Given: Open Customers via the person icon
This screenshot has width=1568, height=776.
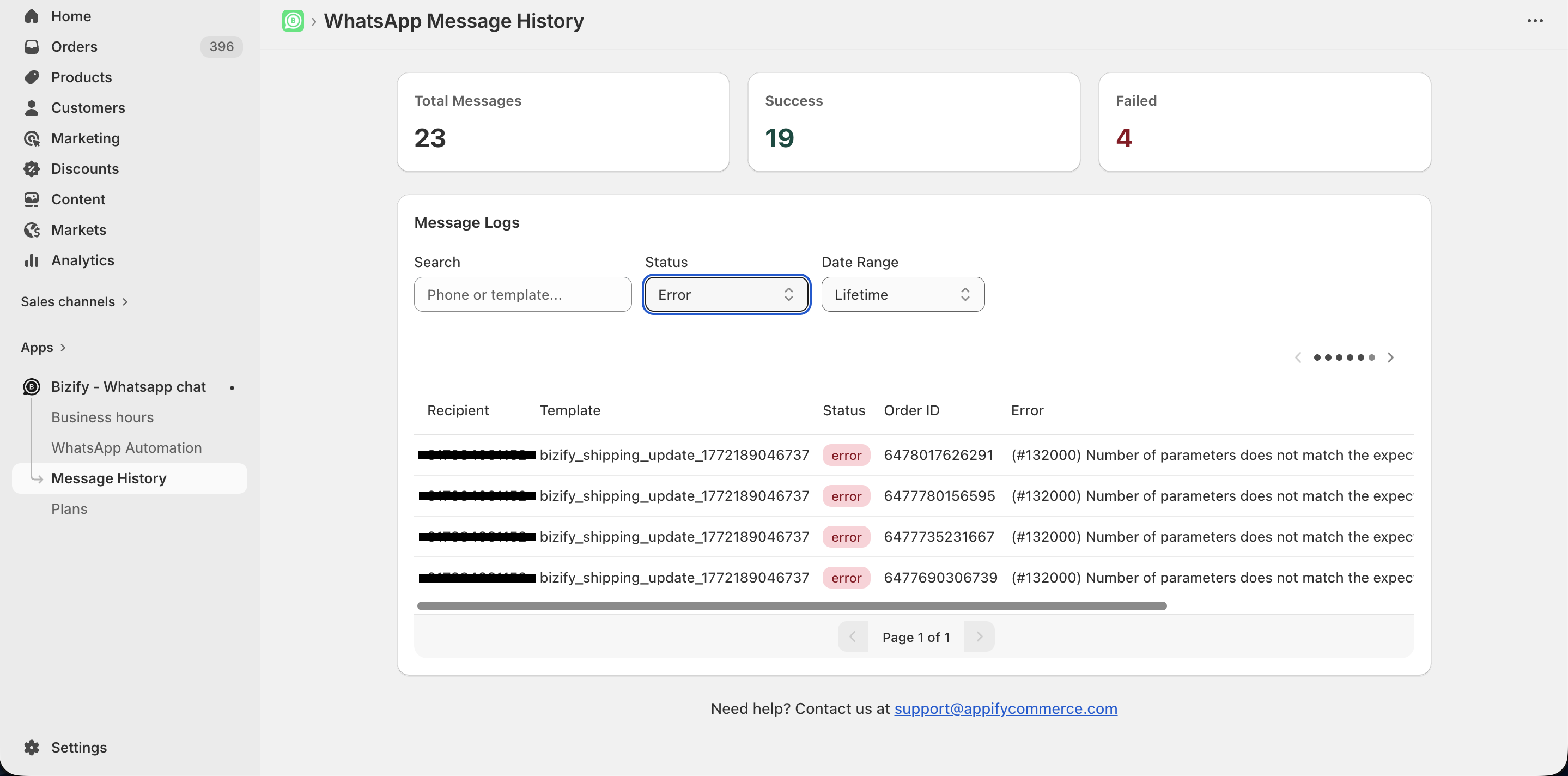Looking at the screenshot, I should 32,108.
